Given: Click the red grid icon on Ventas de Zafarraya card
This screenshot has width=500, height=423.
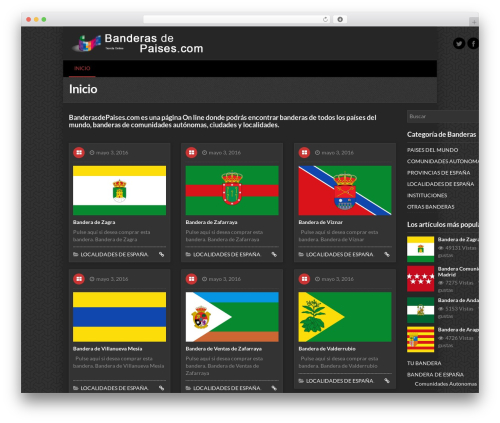Looking at the screenshot, I should [191, 279].
